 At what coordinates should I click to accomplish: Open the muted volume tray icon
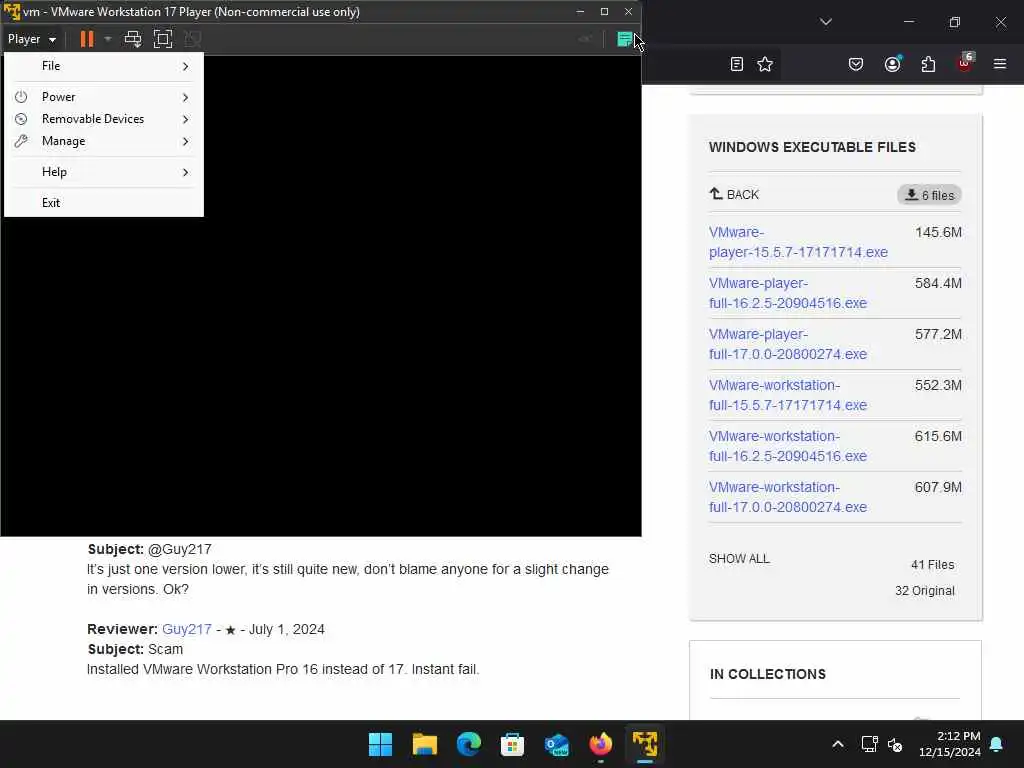[895, 744]
